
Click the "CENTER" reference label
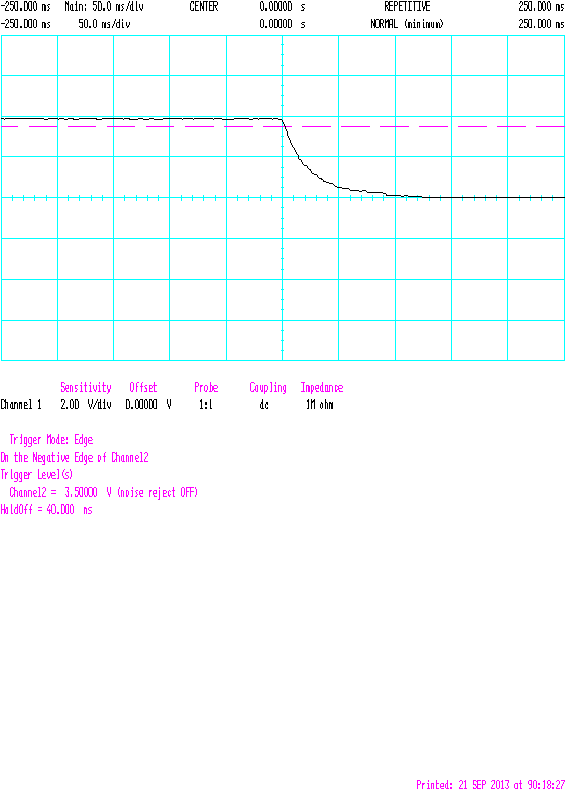[x=204, y=7]
